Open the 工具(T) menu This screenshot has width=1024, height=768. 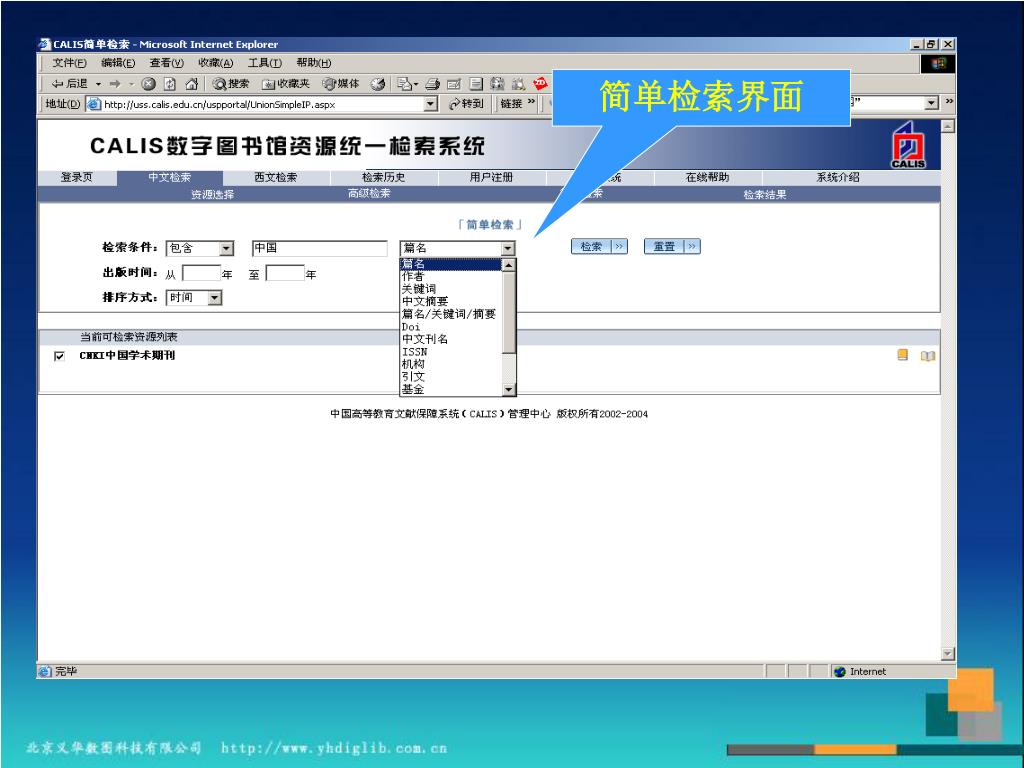coord(264,63)
